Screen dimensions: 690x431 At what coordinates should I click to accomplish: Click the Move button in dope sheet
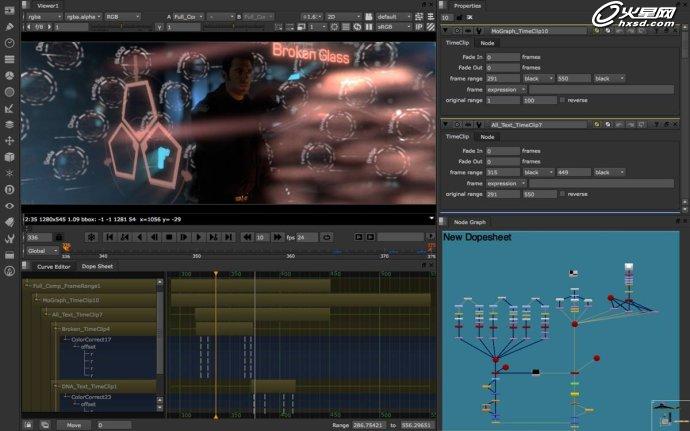pos(74,425)
